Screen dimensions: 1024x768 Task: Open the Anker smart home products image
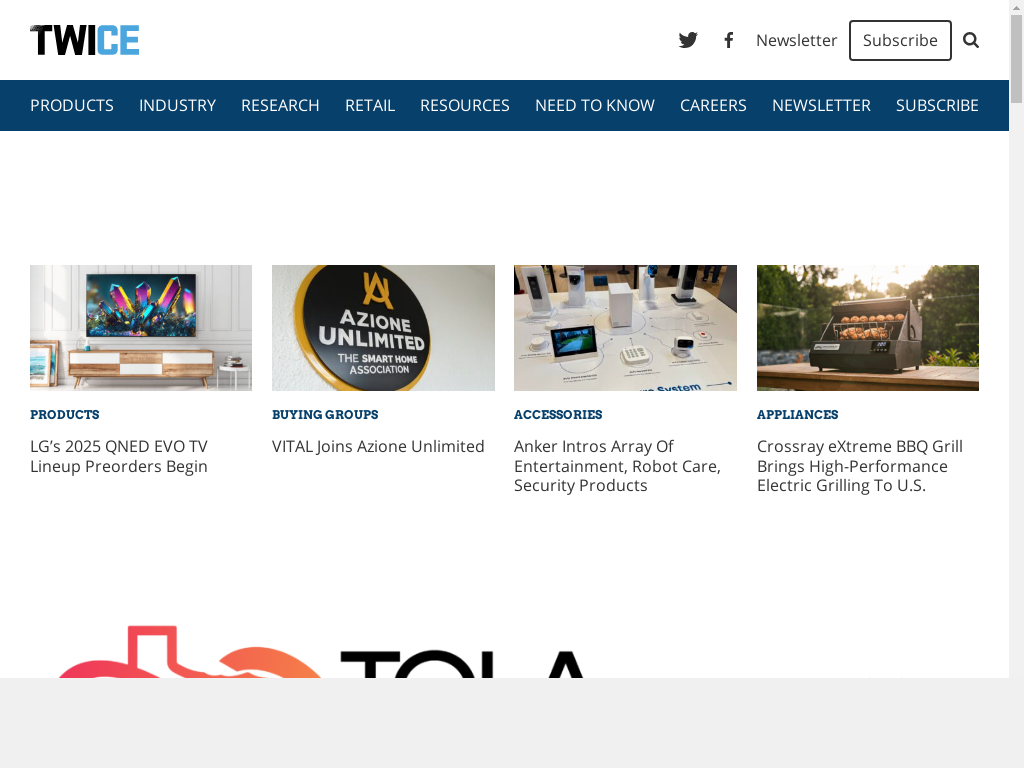[x=626, y=328]
